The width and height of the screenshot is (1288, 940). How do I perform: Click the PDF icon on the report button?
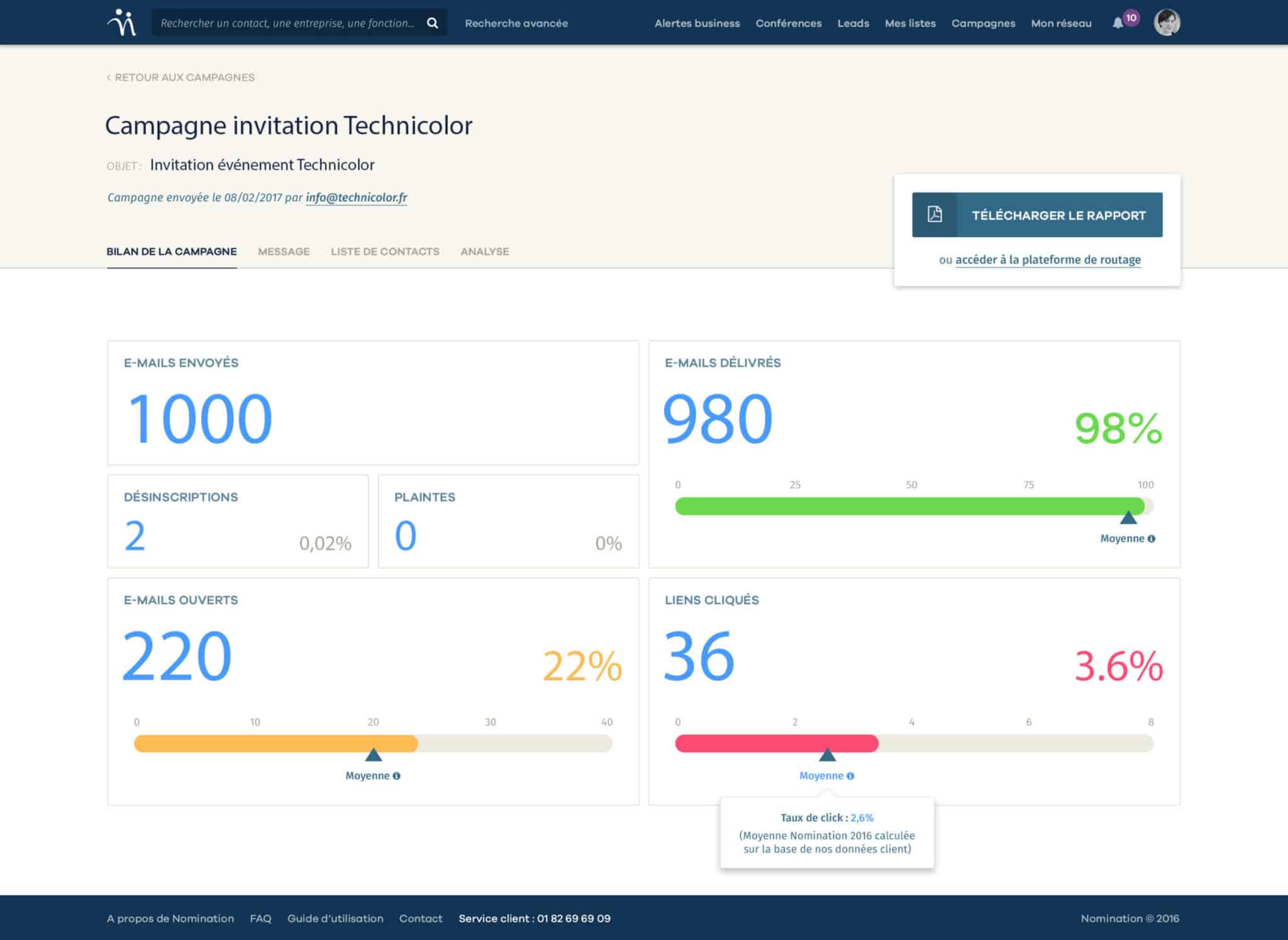935,215
